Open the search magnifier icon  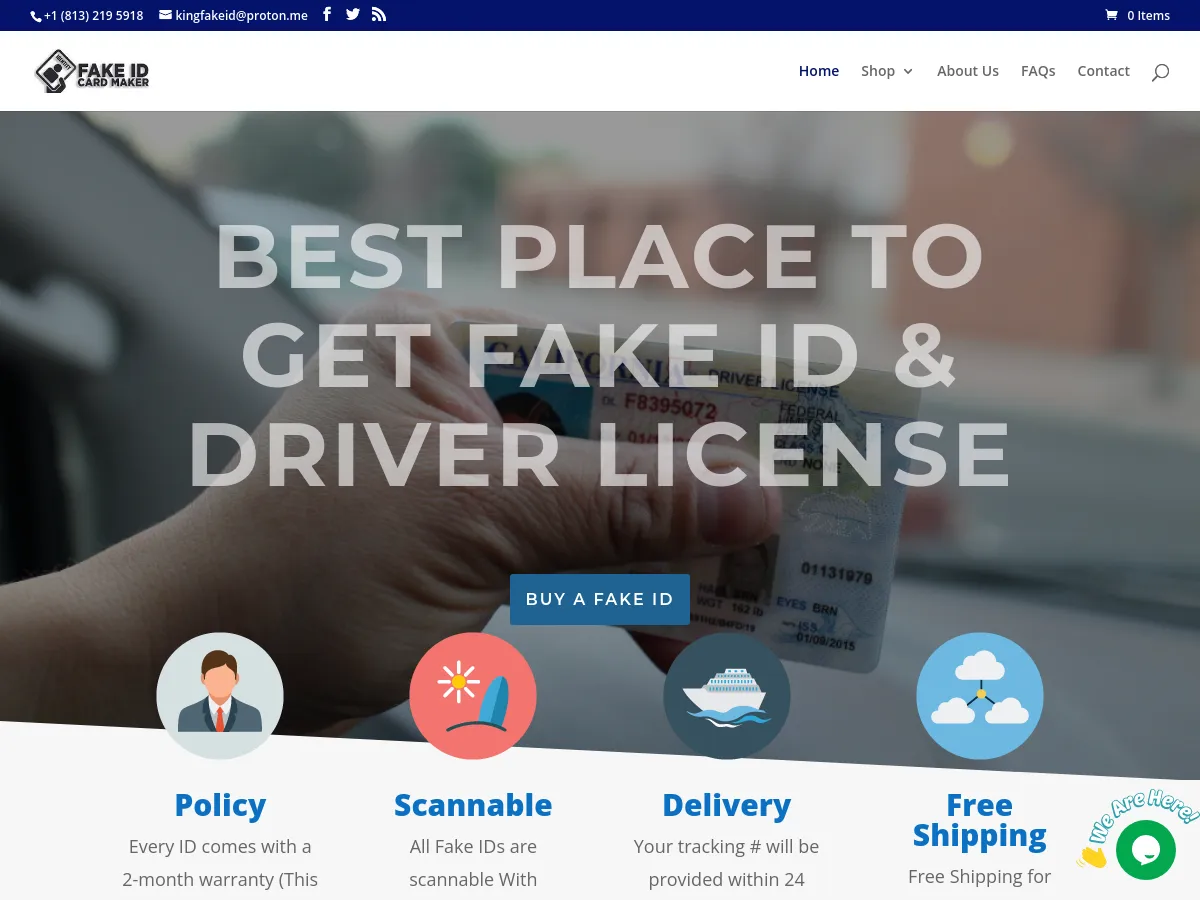pos(1160,72)
